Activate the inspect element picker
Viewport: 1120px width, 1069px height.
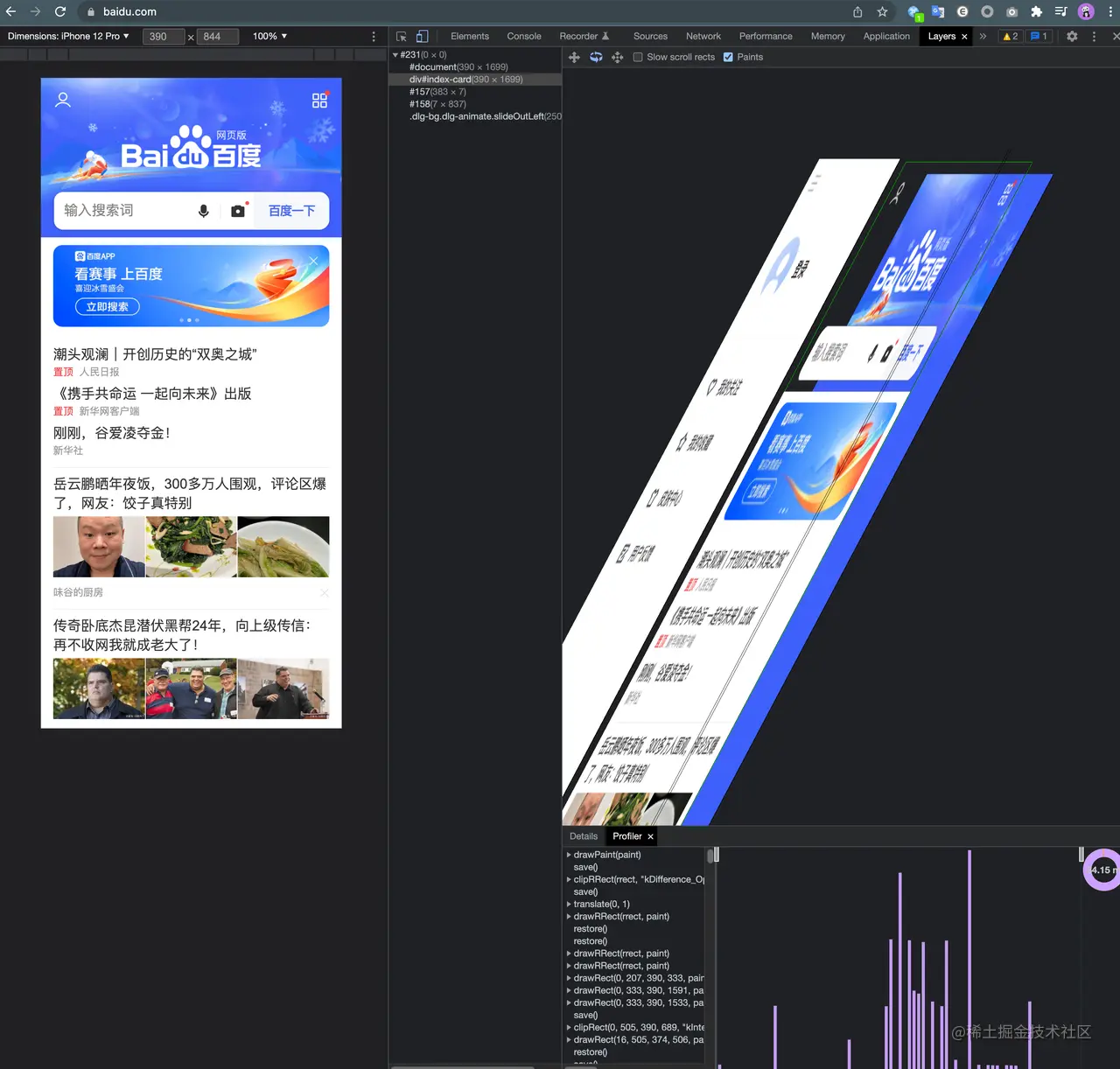coord(402,37)
